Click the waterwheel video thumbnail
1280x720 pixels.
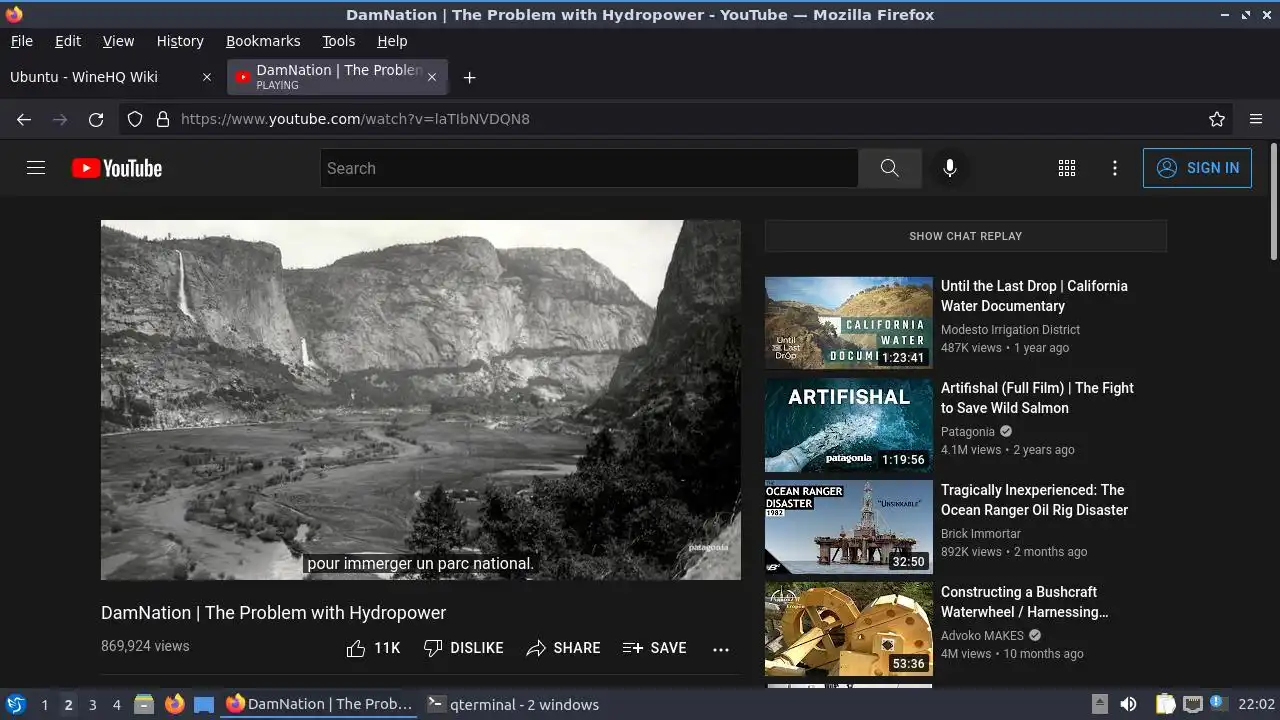coord(849,630)
